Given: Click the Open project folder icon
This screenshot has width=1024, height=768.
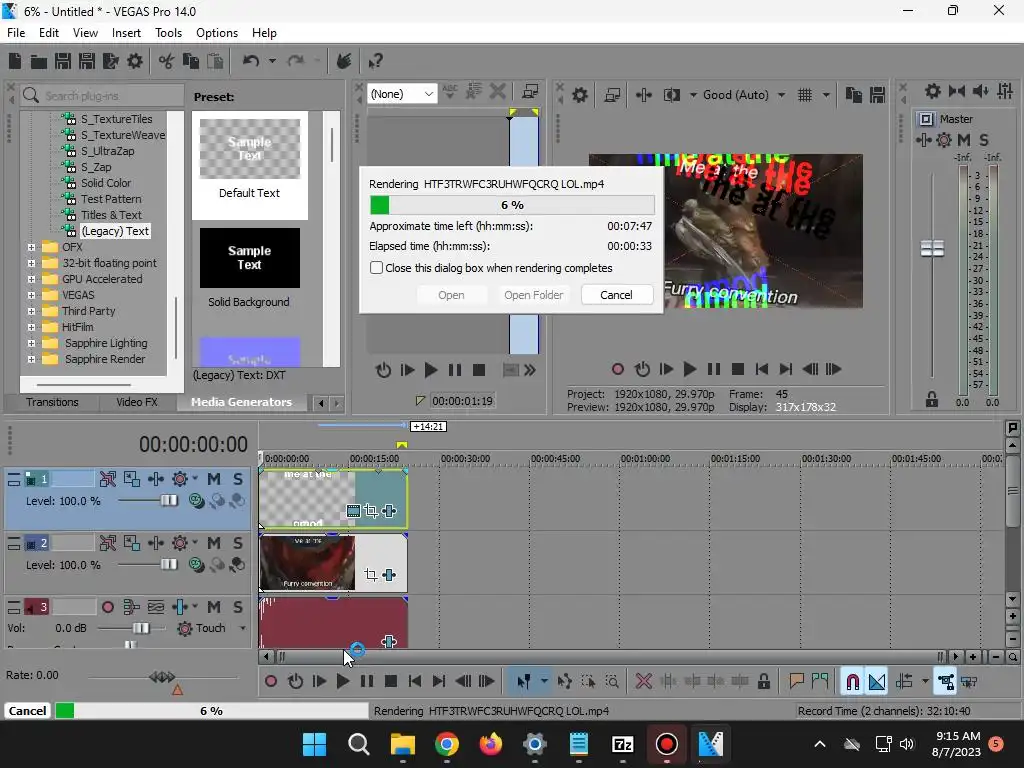Looking at the screenshot, I should tap(39, 61).
